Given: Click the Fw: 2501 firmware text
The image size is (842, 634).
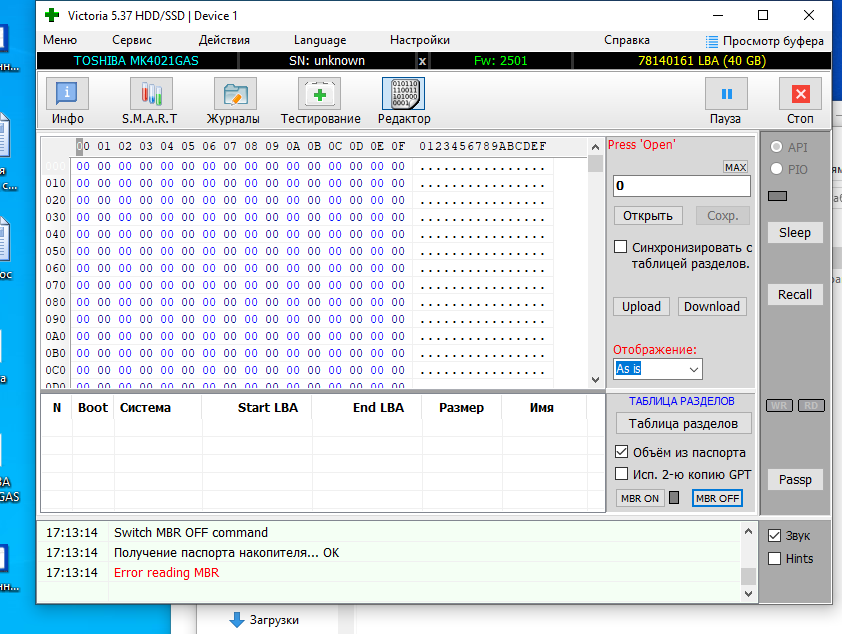Looking at the screenshot, I should coord(500,61).
